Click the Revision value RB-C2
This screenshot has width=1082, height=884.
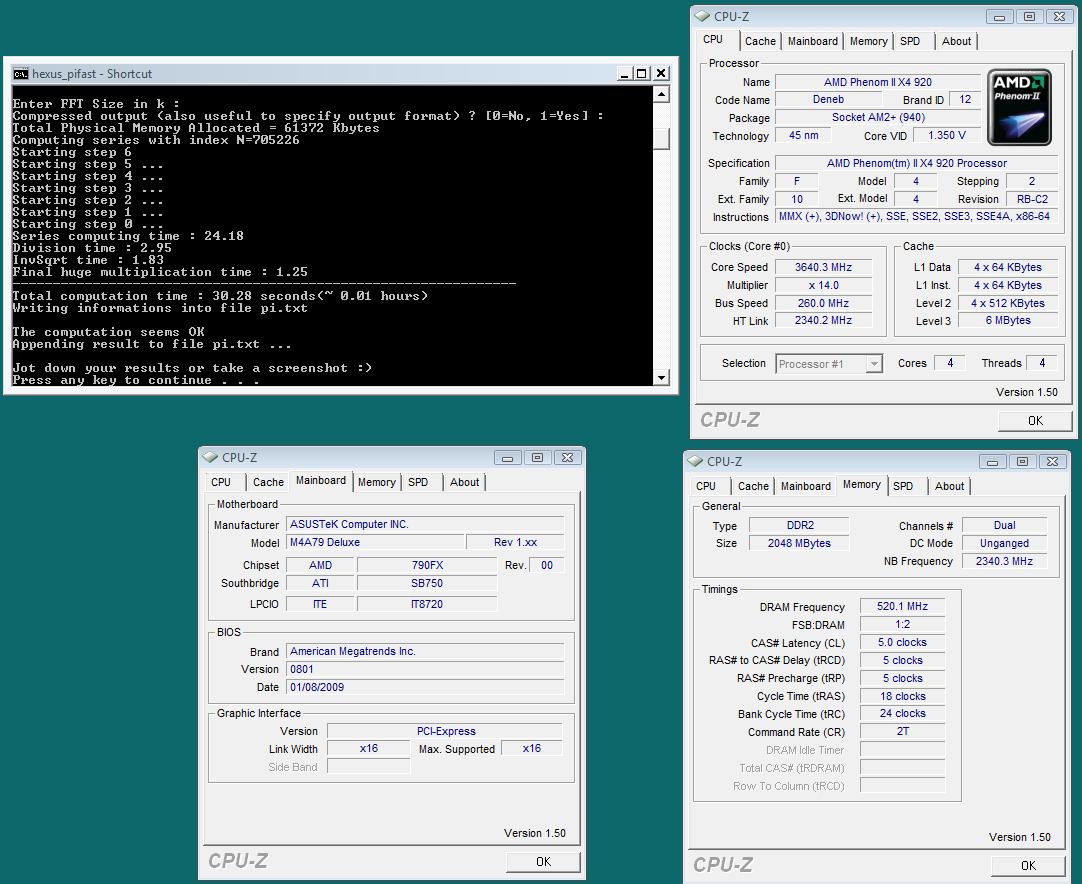(1032, 199)
